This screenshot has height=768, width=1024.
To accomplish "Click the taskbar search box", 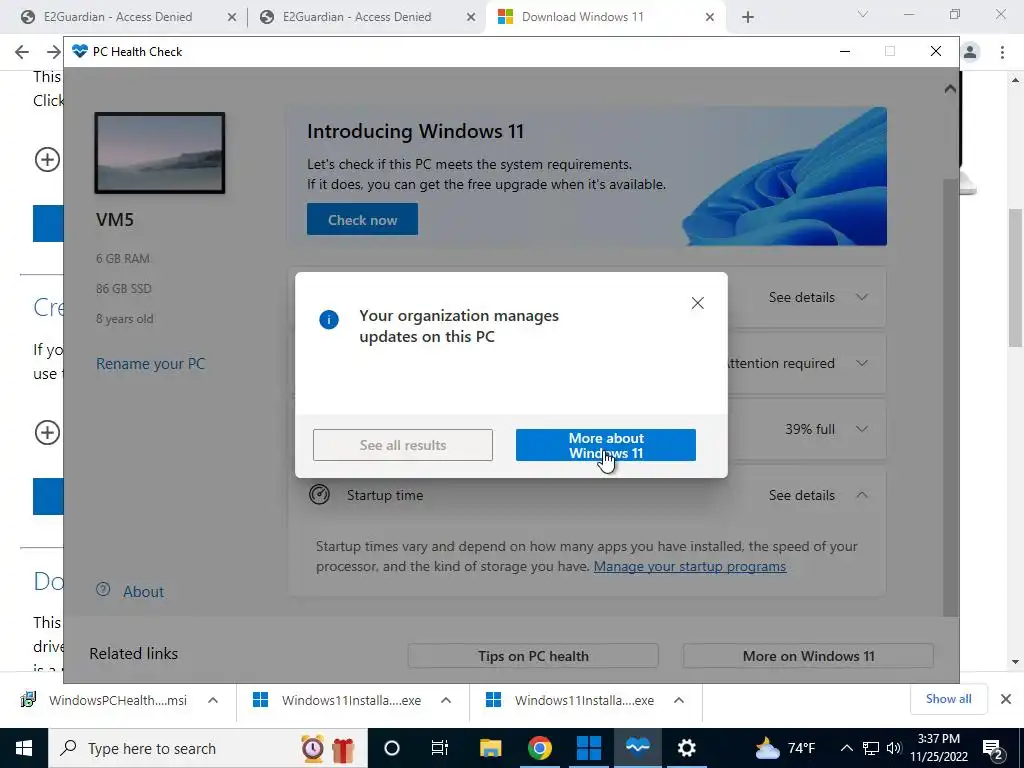I will [x=208, y=748].
